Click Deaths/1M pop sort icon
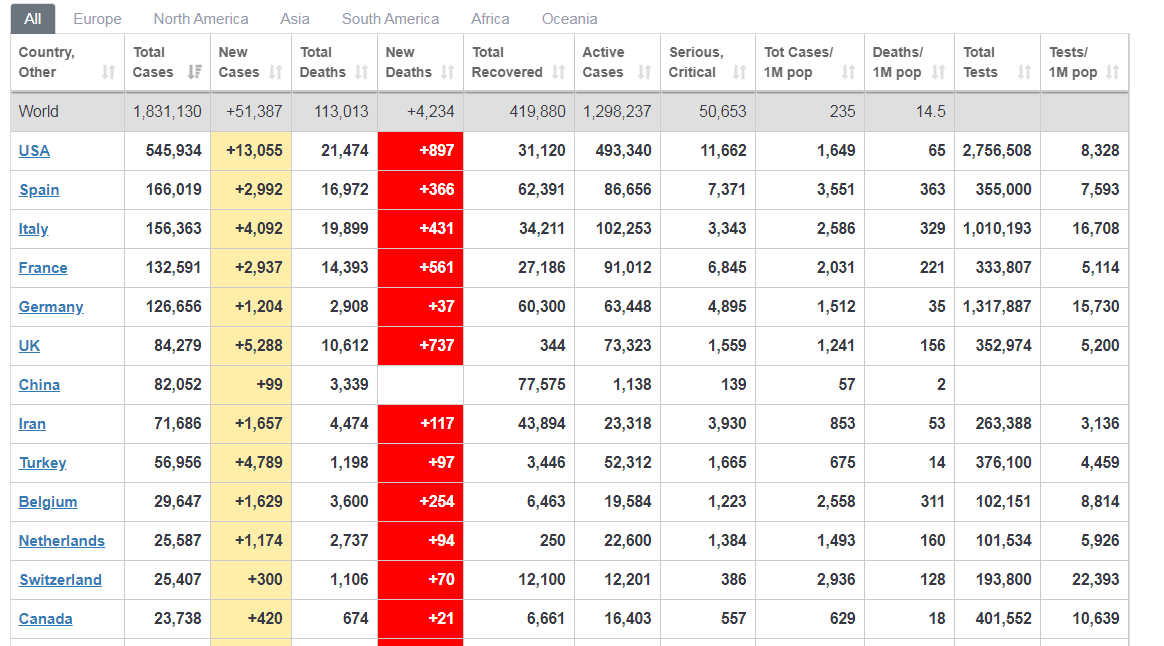Image resolution: width=1164 pixels, height=646 pixels. click(938, 72)
